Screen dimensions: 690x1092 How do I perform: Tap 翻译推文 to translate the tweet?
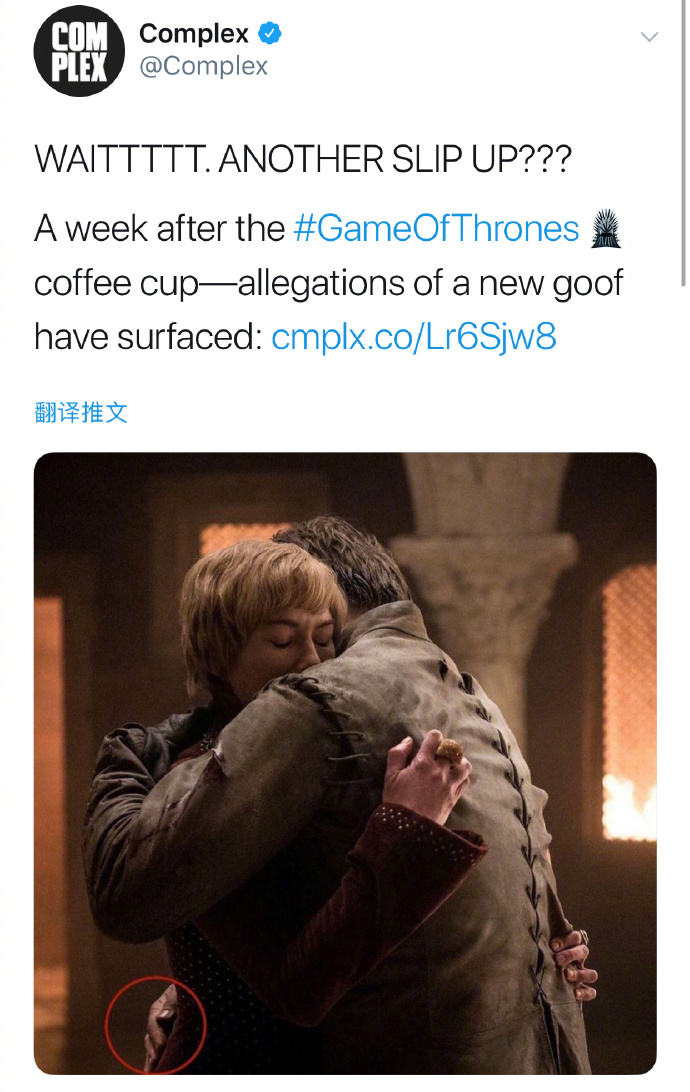pyautogui.click(x=81, y=412)
